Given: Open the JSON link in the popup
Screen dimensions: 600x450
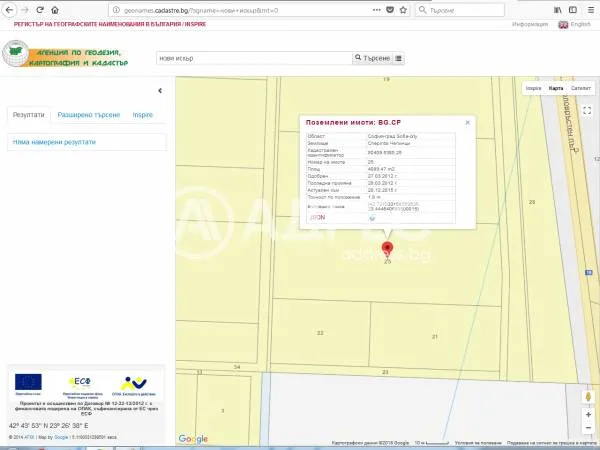Looking at the screenshot, I should pyautogui.click(x=316, y=216).
